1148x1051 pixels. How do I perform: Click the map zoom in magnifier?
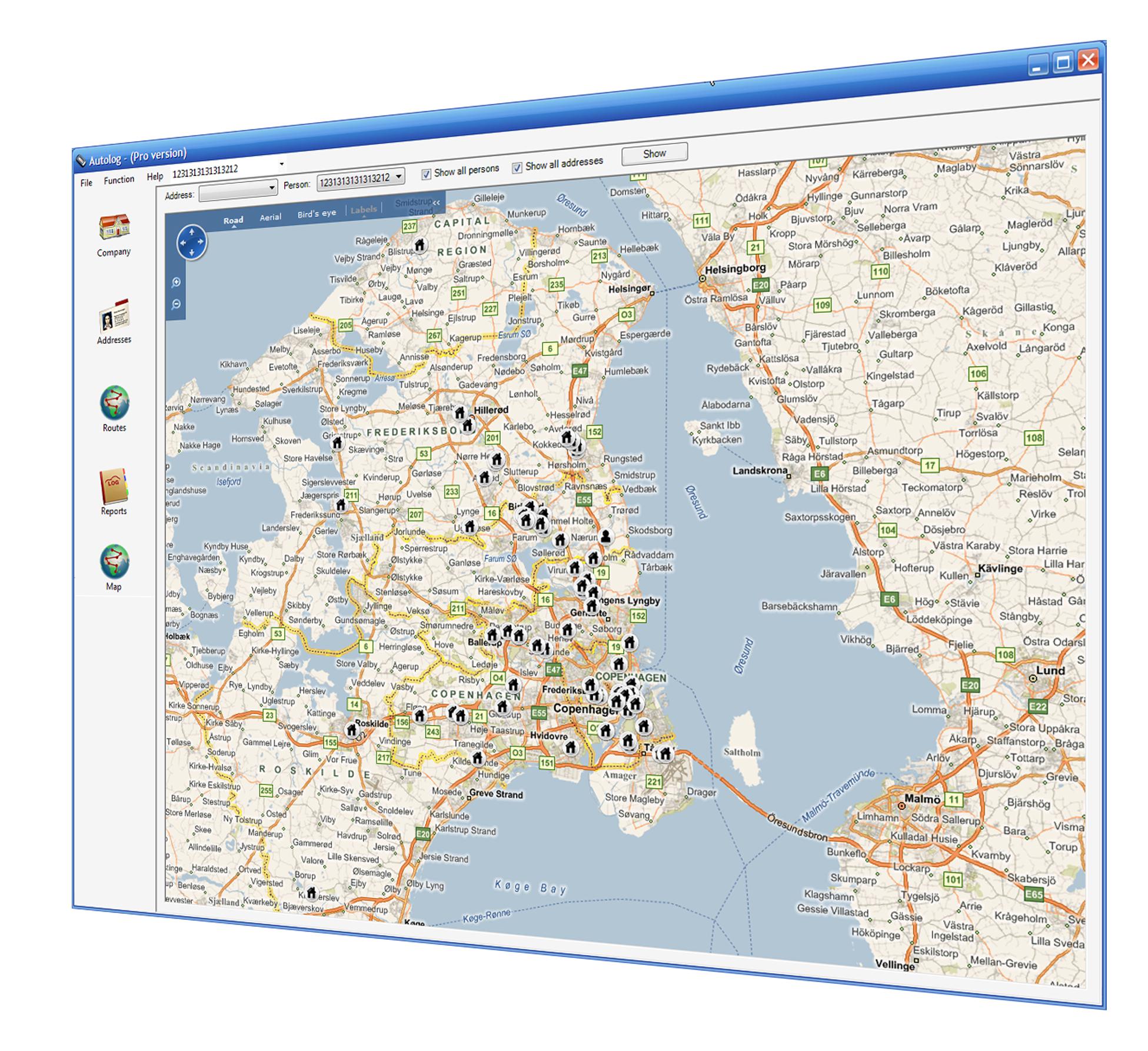click(x=176, y=282)
